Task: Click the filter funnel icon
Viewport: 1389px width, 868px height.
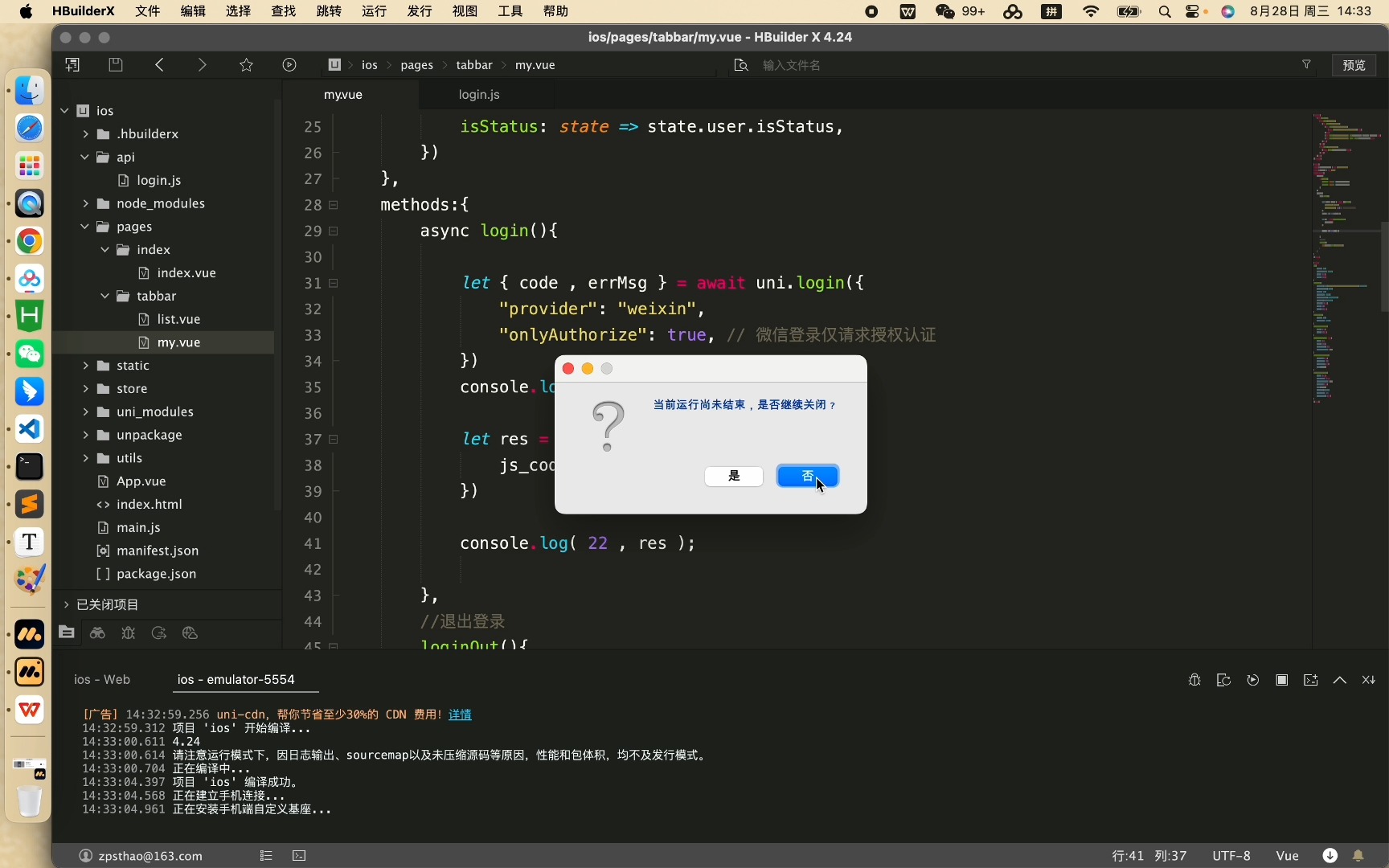Action: pos(1306,64)
